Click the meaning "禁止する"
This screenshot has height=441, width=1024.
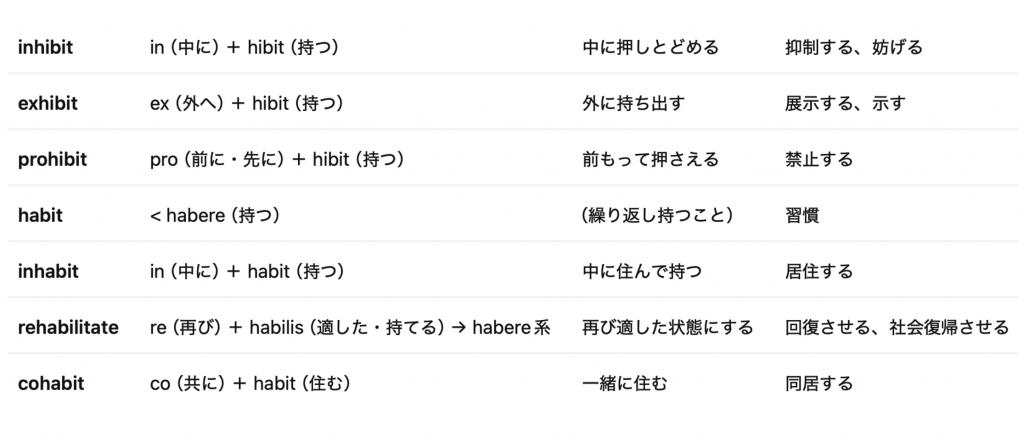[819, 159]
